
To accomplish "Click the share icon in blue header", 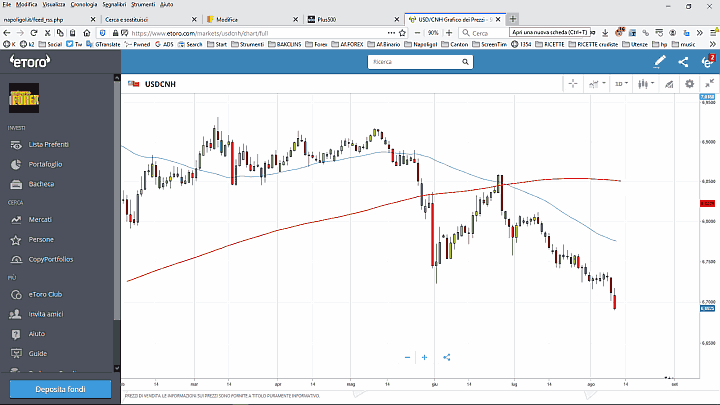I will (683, 62).
